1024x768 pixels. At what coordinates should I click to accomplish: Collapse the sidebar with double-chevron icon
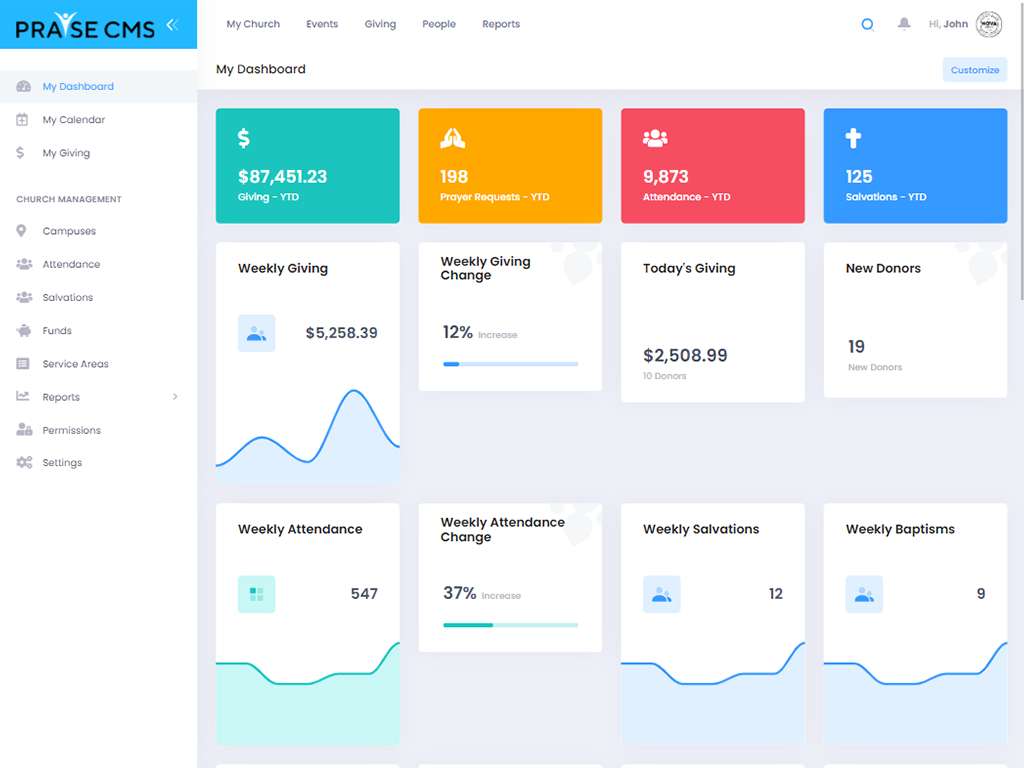172,25
